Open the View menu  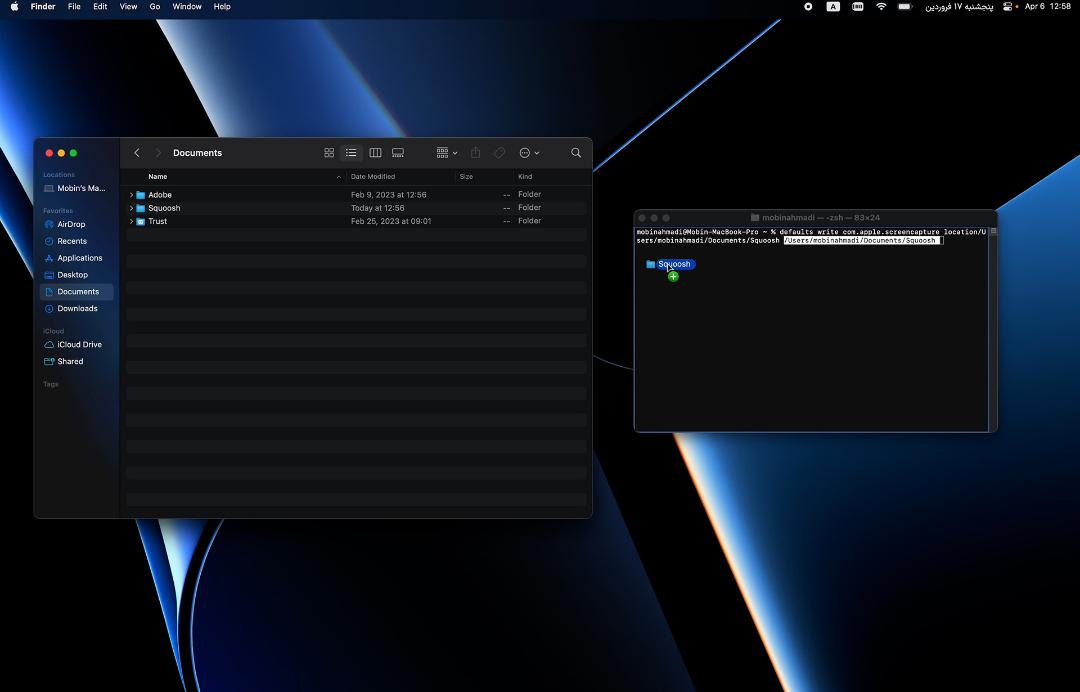[128, 7]
